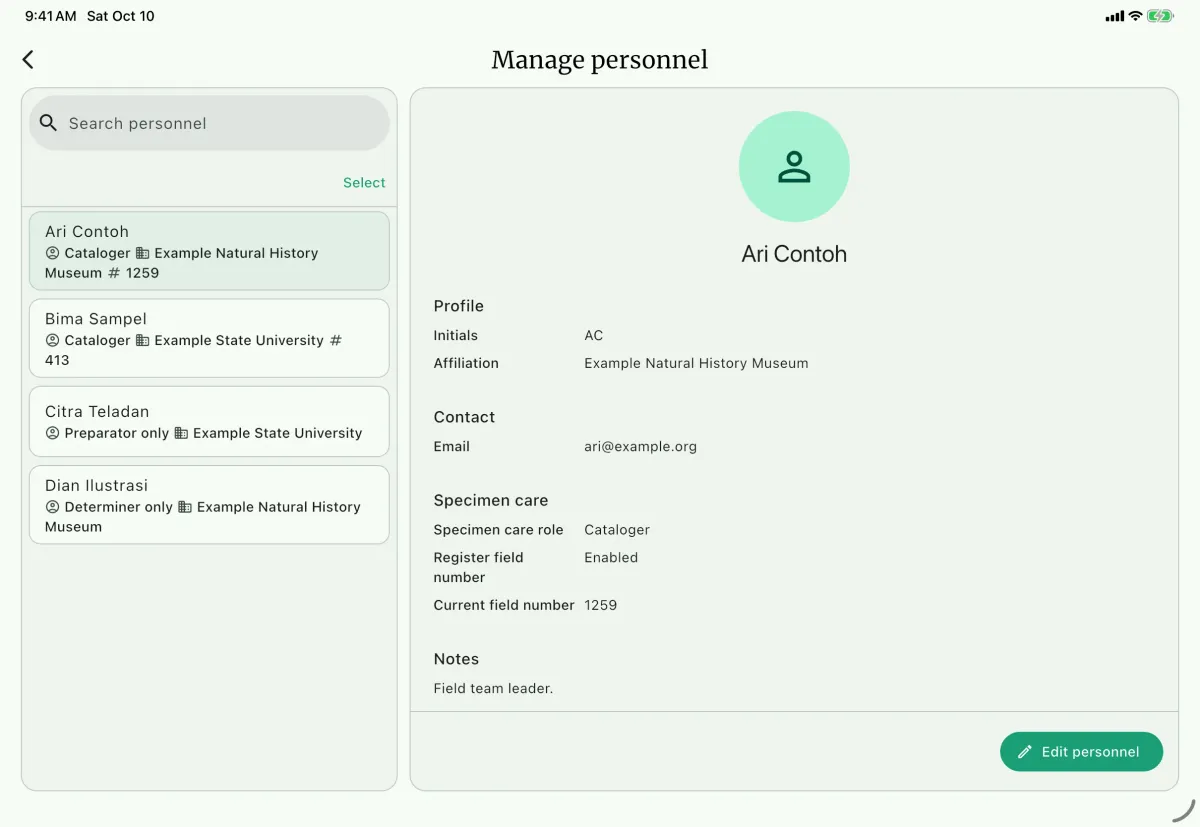Click the hash icon in Bima Sampel row
This screenshot has width=1200, height=827.
coord(336,340)
